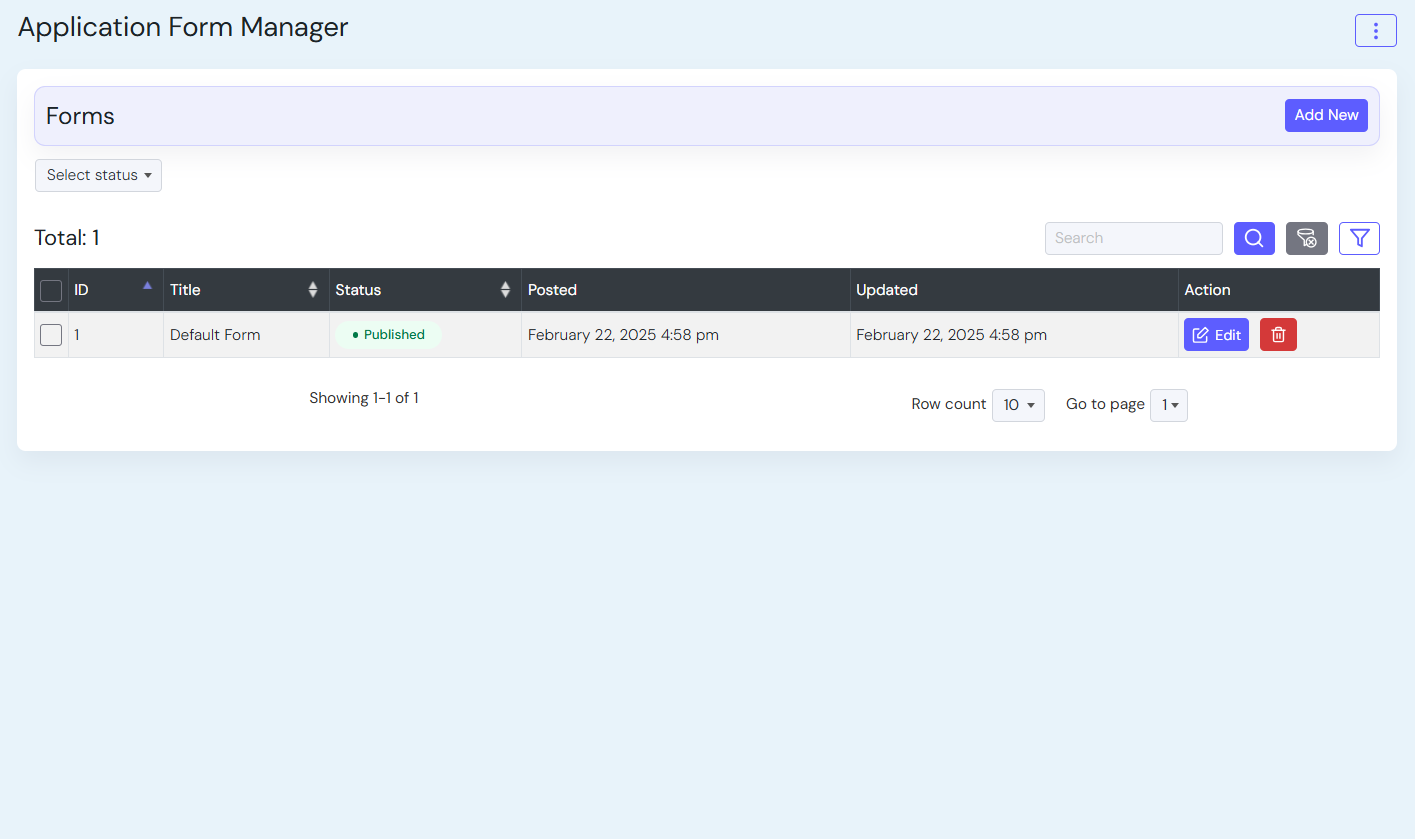Click the Add New button
Screen dimensions: 1415x839
coord(1326,115)
